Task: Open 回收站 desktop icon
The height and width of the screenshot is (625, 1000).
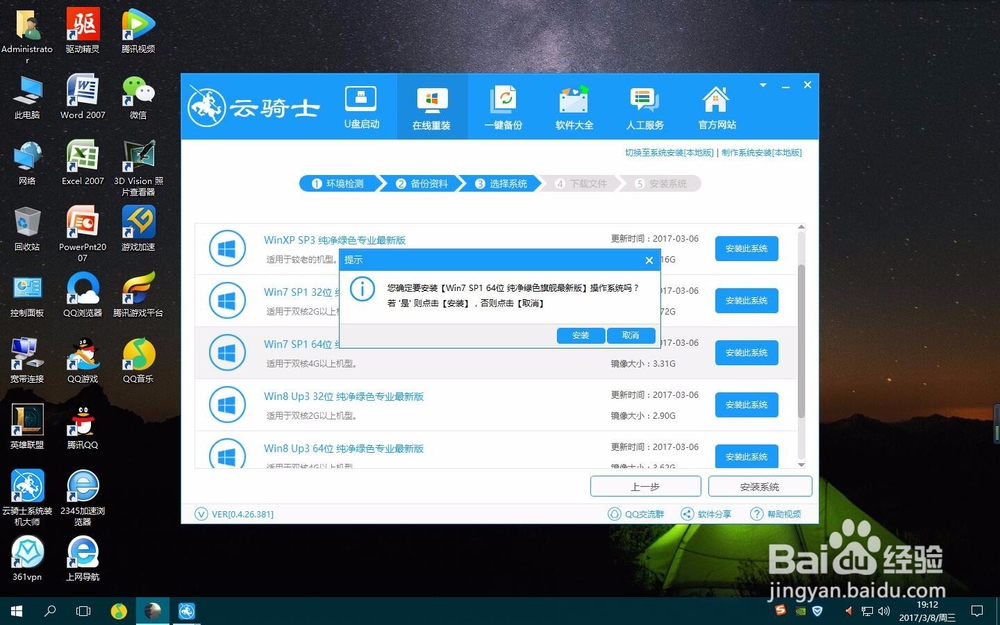Action: pos(27,229)
